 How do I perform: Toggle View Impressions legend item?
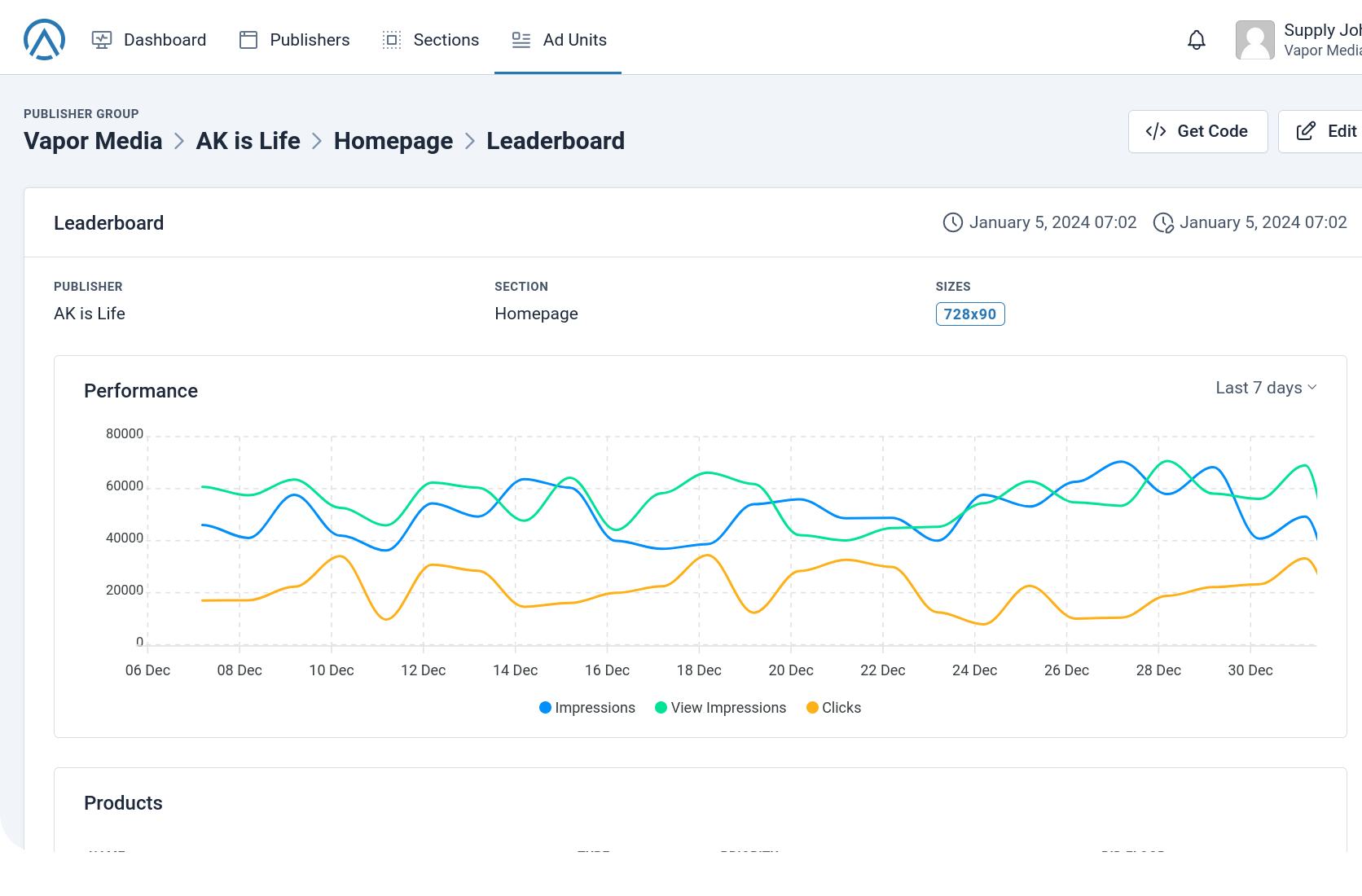coord(721,708)
